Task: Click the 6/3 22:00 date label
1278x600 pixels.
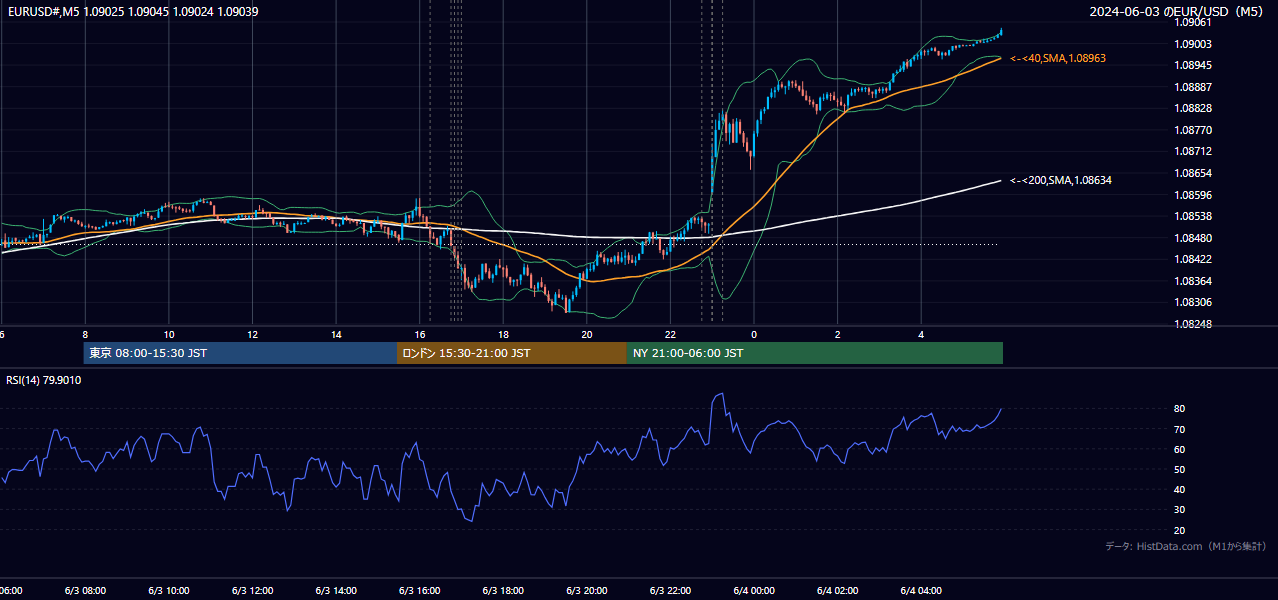Action: click(x=671, y=590)
